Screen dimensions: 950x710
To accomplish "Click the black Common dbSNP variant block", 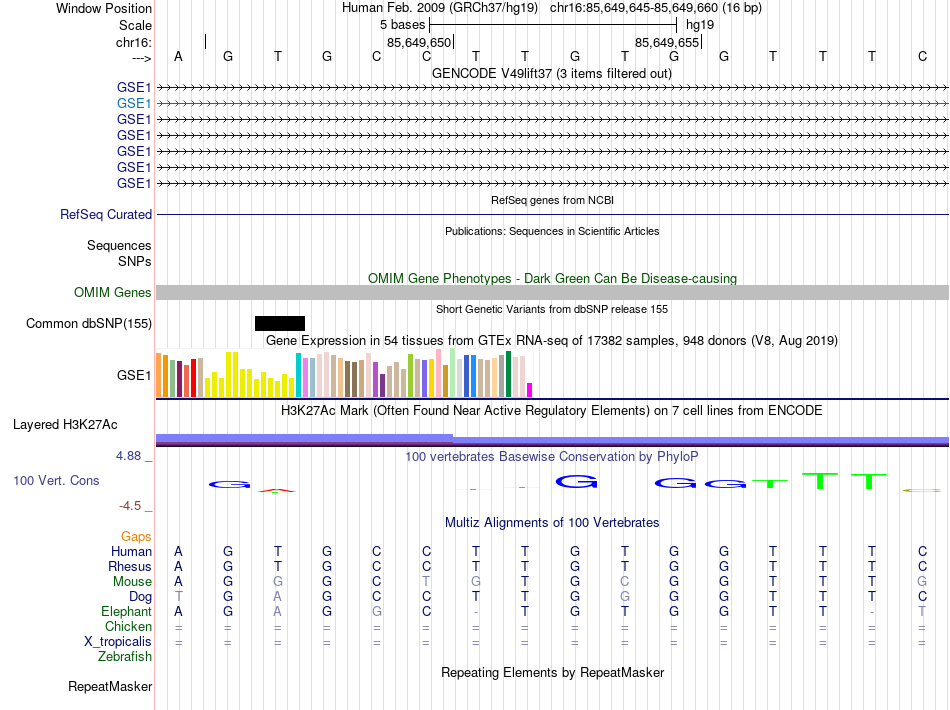I will pos(280,323).
